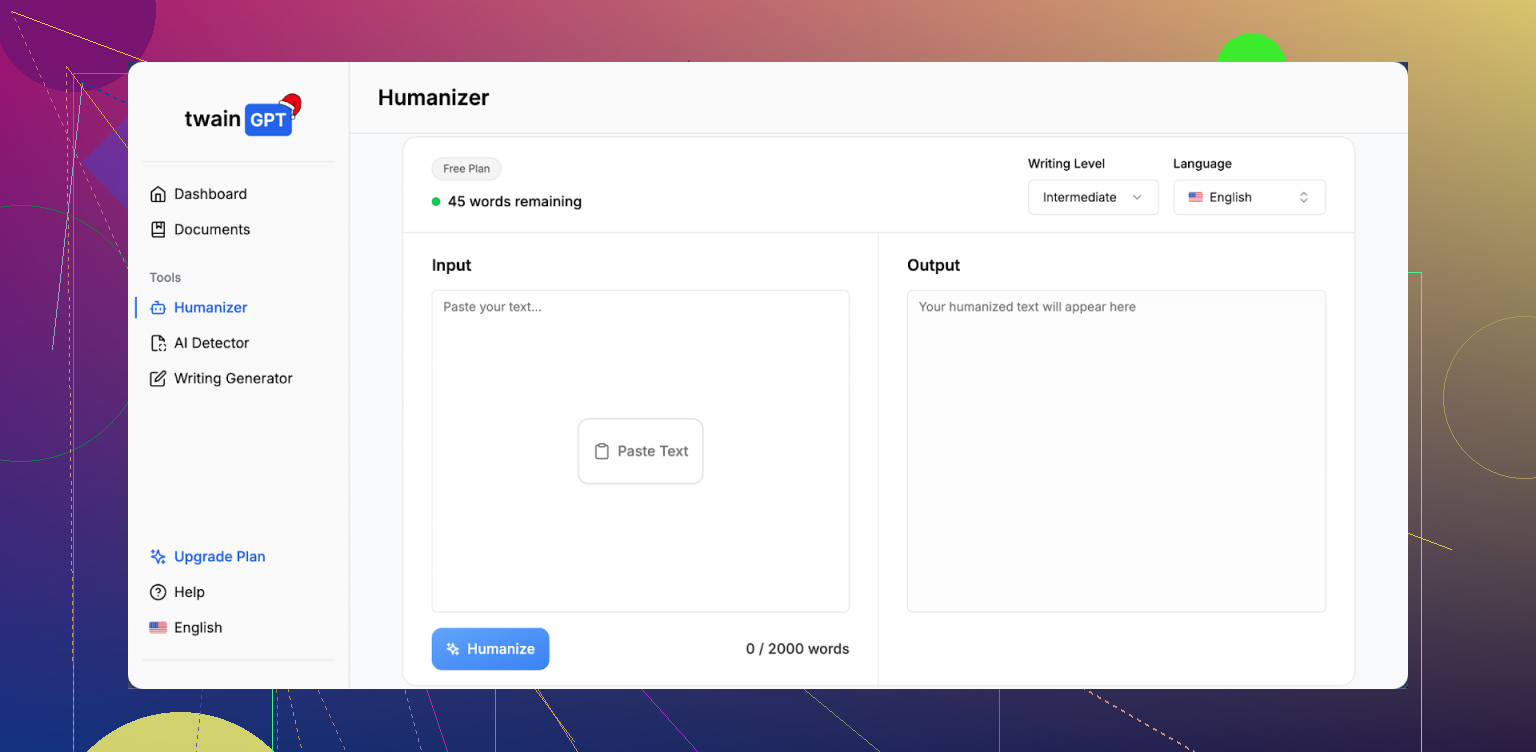Click the twainGPT logo
Screen dimensions: 1536x752
pos(240,118)
